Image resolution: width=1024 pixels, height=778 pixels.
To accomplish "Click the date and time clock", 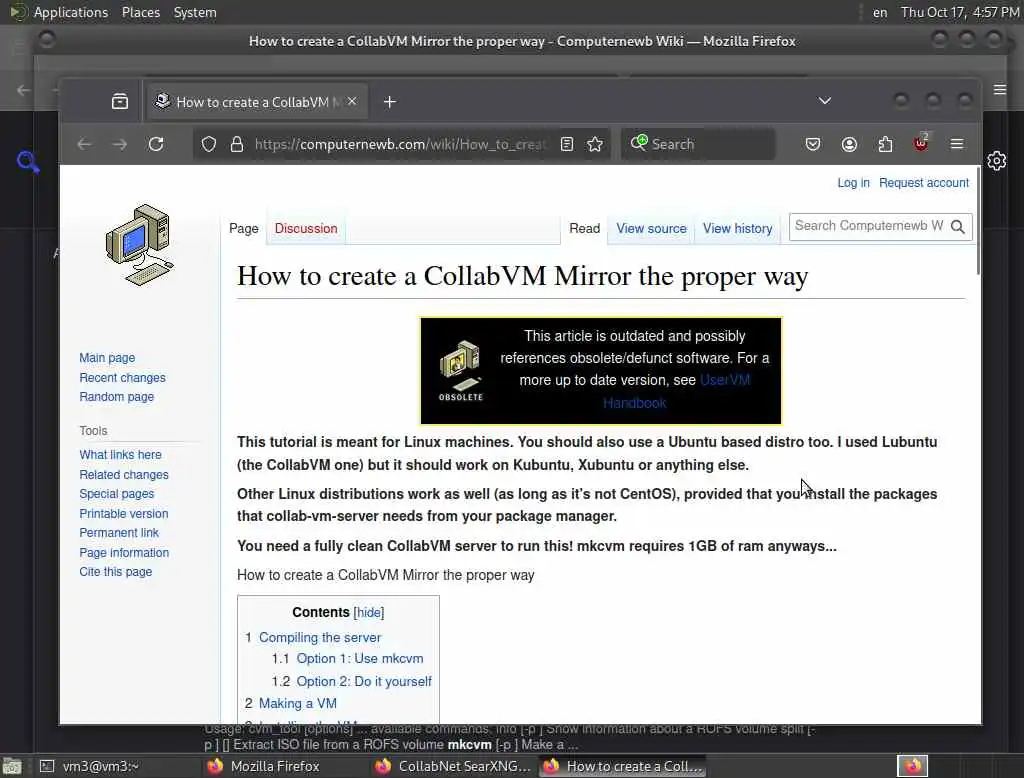I will point(960,12).
